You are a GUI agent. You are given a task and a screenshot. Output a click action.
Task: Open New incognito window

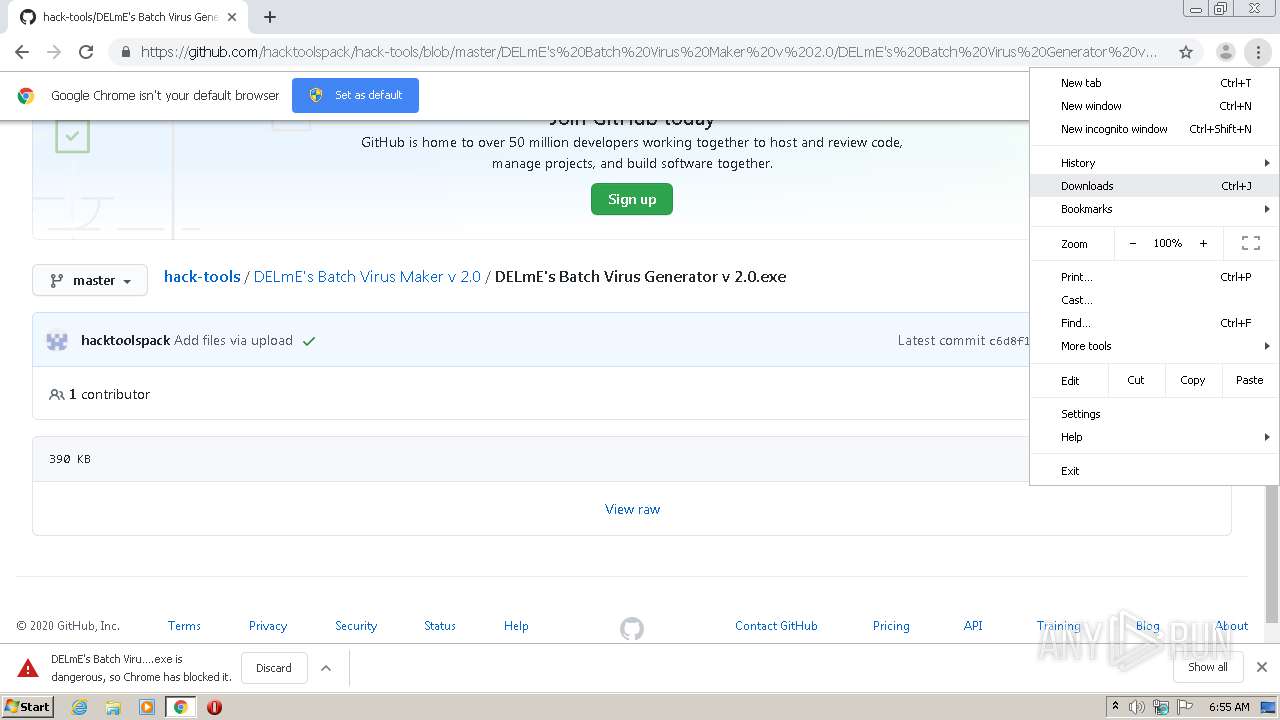click(1155, 129)
